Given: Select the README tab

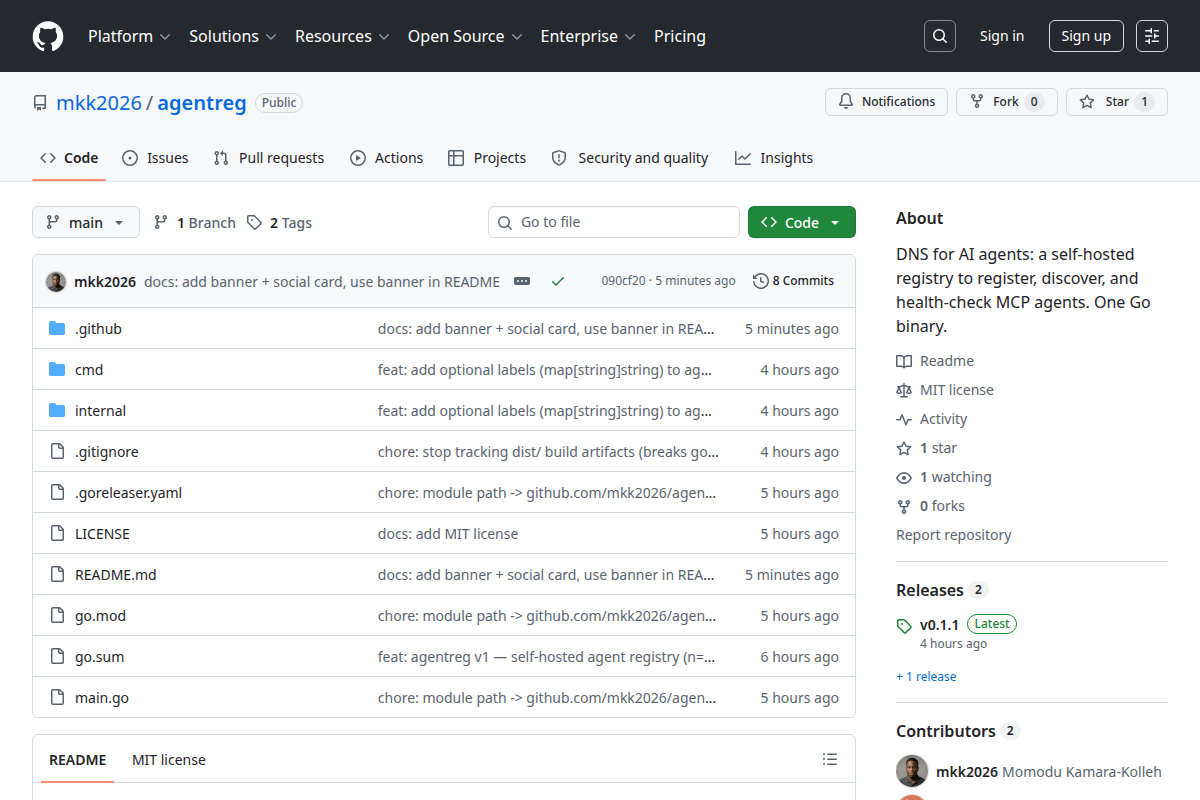Looking at the screenshot, I should click(77, 760).
